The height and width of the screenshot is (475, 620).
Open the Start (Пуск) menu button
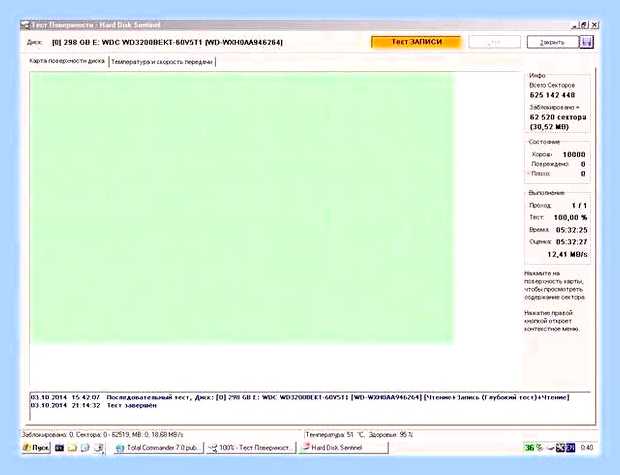(36, 448)
